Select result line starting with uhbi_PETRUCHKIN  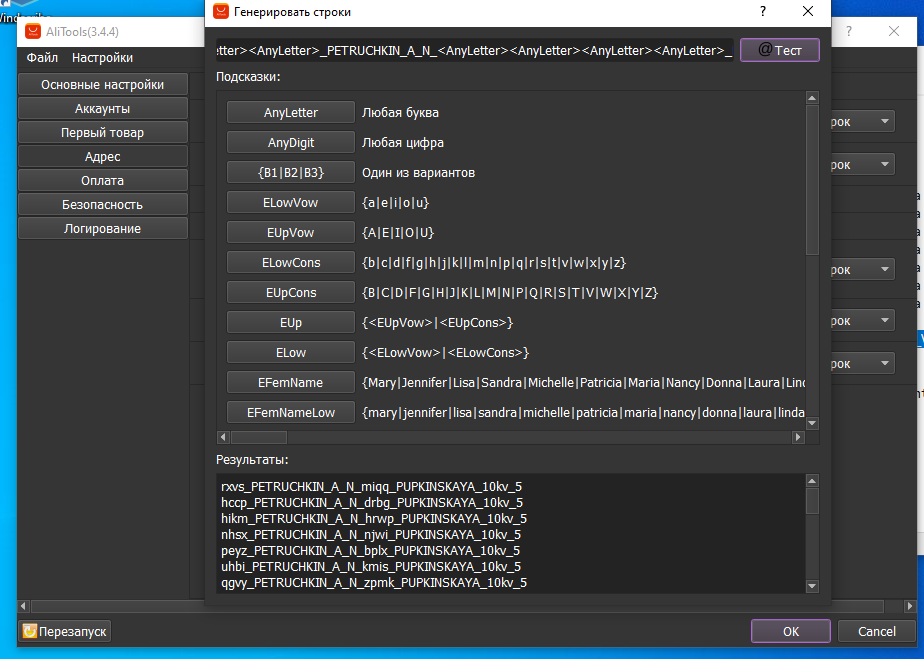[x=371, y=566]
